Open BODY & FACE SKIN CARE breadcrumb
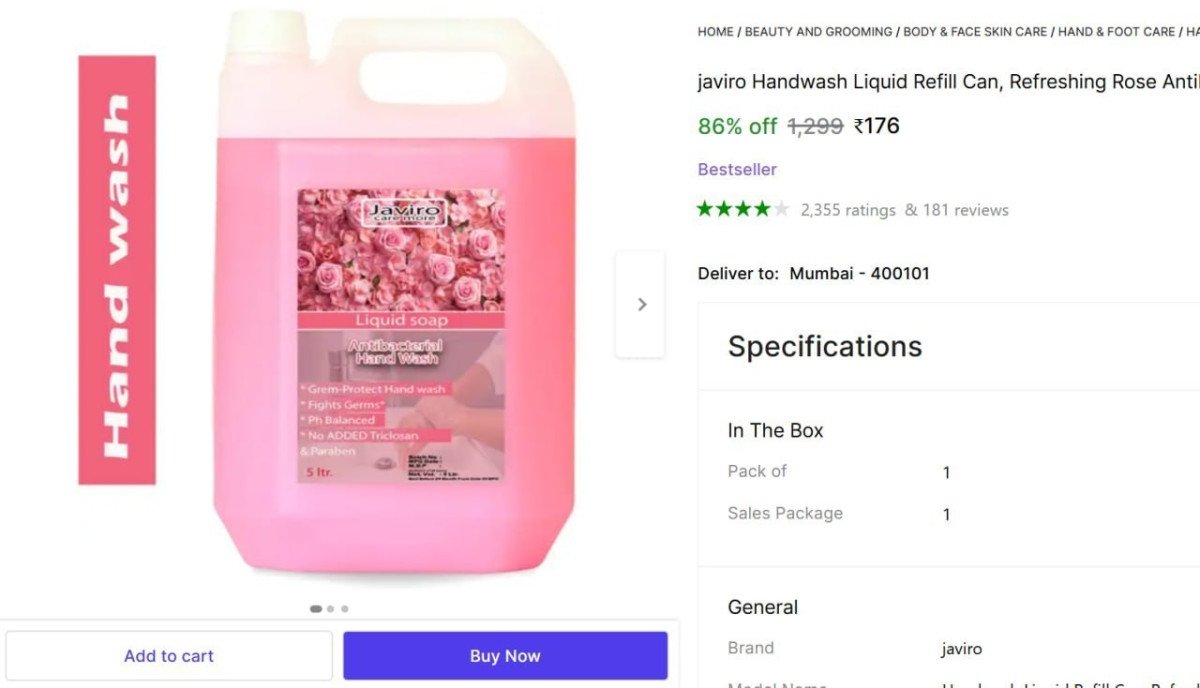This screenshot has height=688, width=1200. tap(975, 32)
